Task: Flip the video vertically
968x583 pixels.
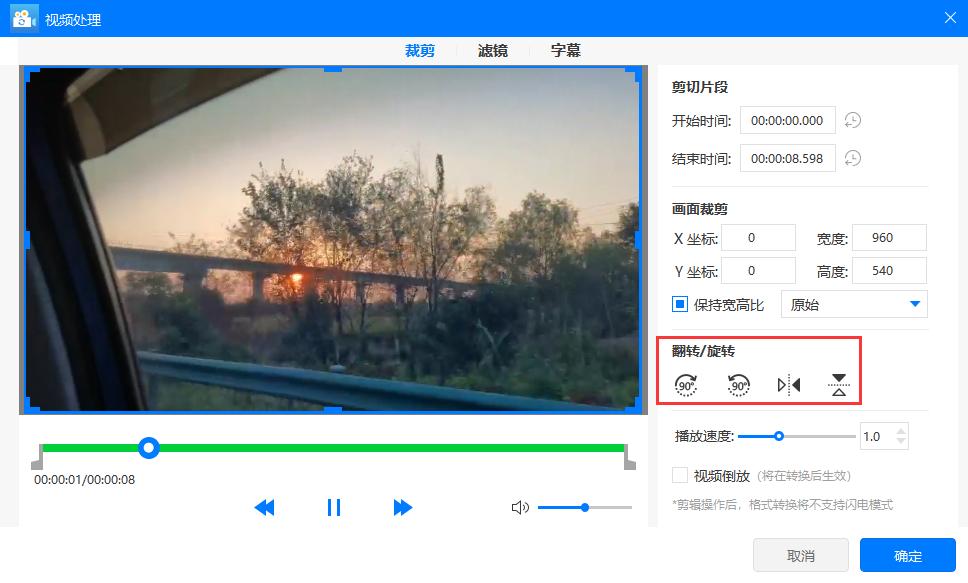Action: [x=837, y=384]
